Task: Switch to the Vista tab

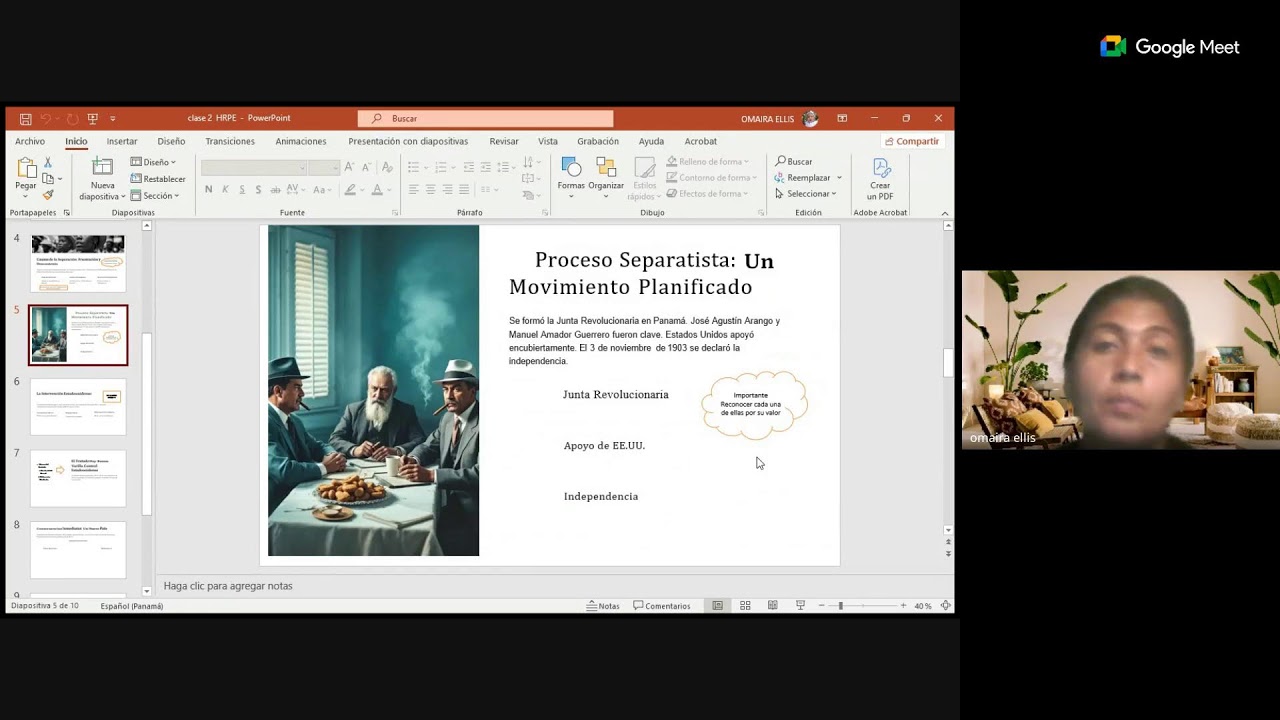Action: [x=548, y=141]
